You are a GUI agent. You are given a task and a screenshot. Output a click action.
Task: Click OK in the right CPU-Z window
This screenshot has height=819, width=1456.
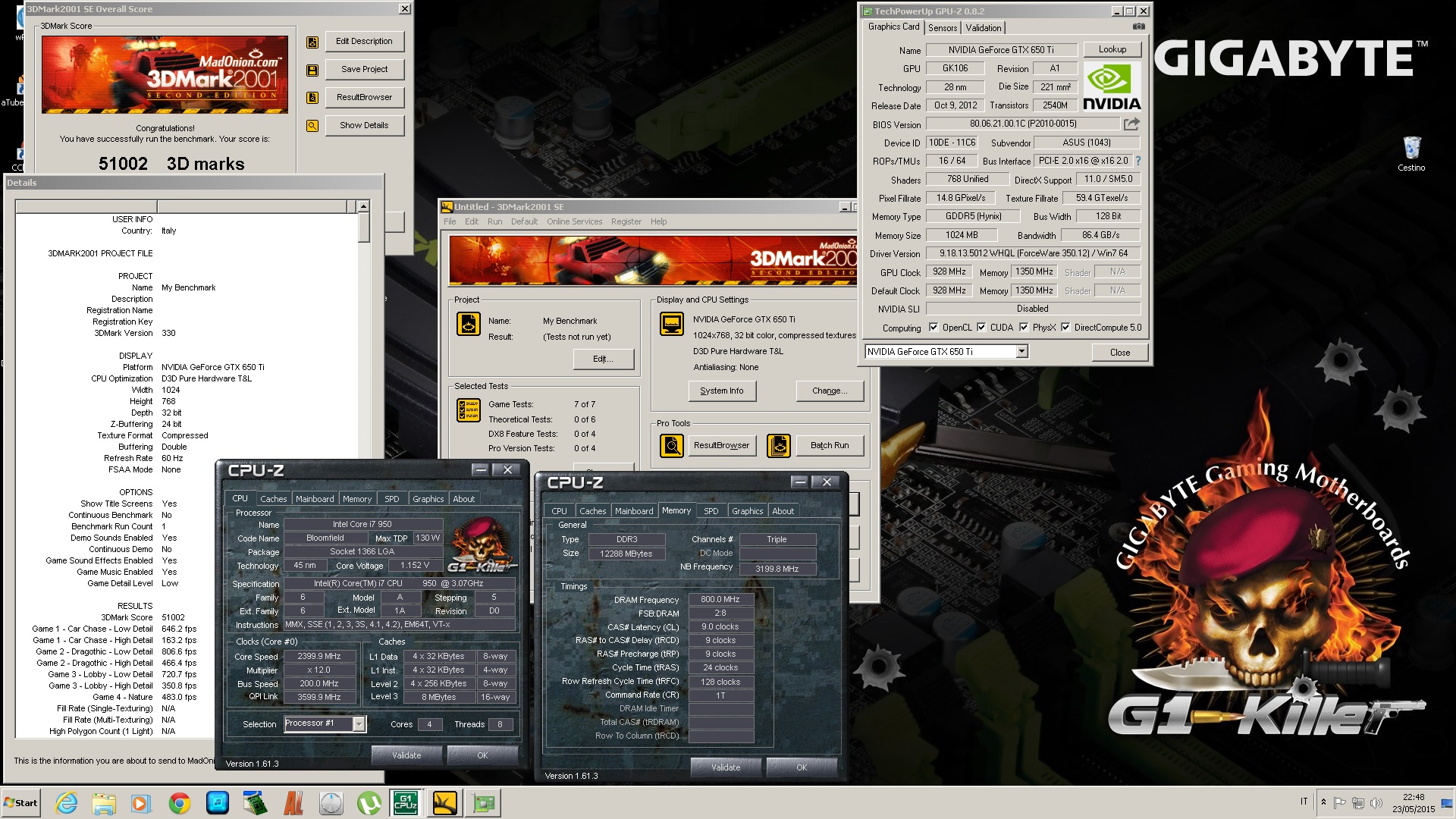(802, 767)
